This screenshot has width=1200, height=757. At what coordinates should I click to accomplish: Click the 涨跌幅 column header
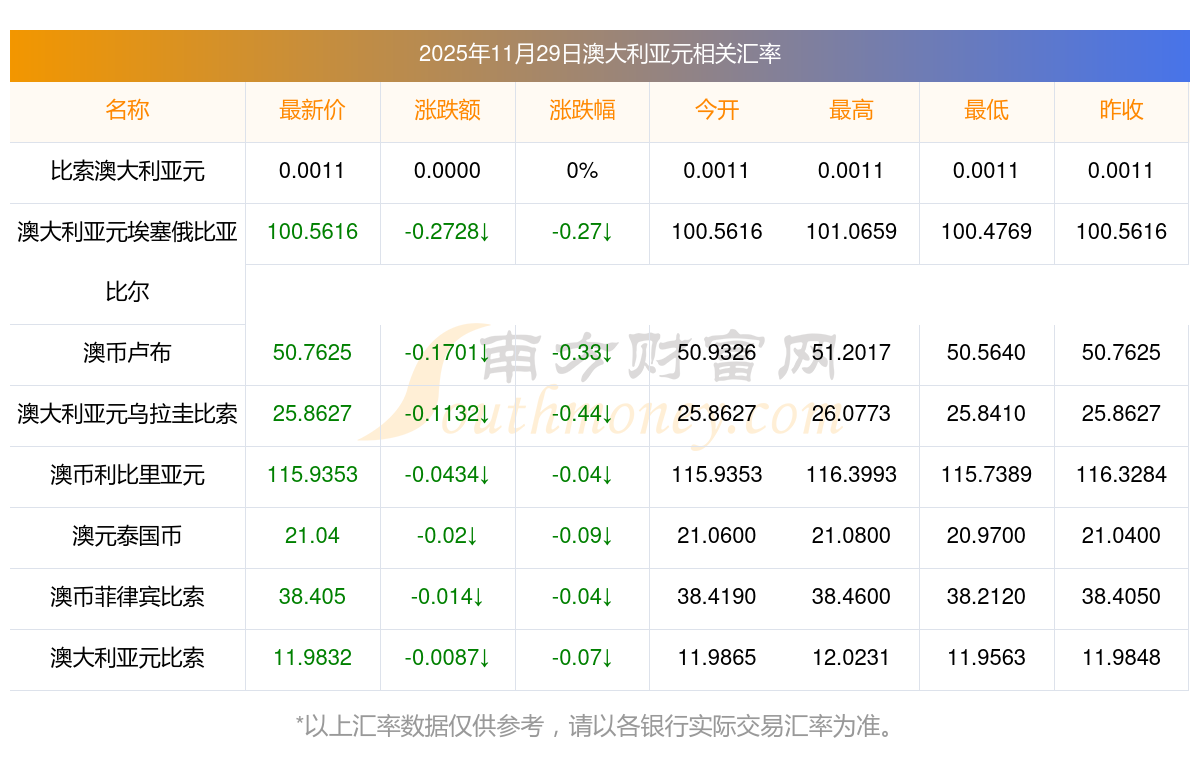(582, 110)
